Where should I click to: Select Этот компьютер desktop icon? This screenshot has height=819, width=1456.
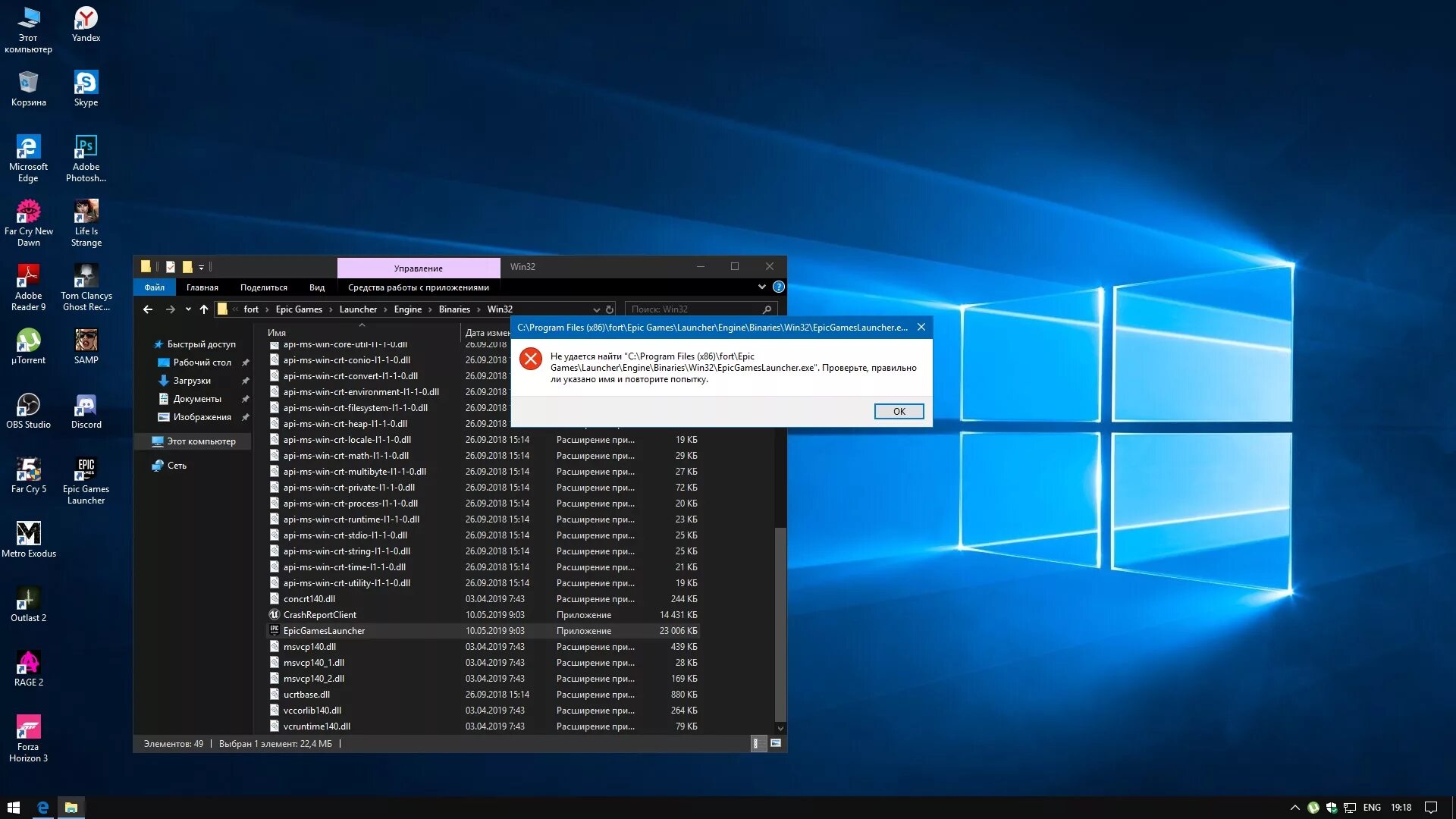[x=28, y=30]
